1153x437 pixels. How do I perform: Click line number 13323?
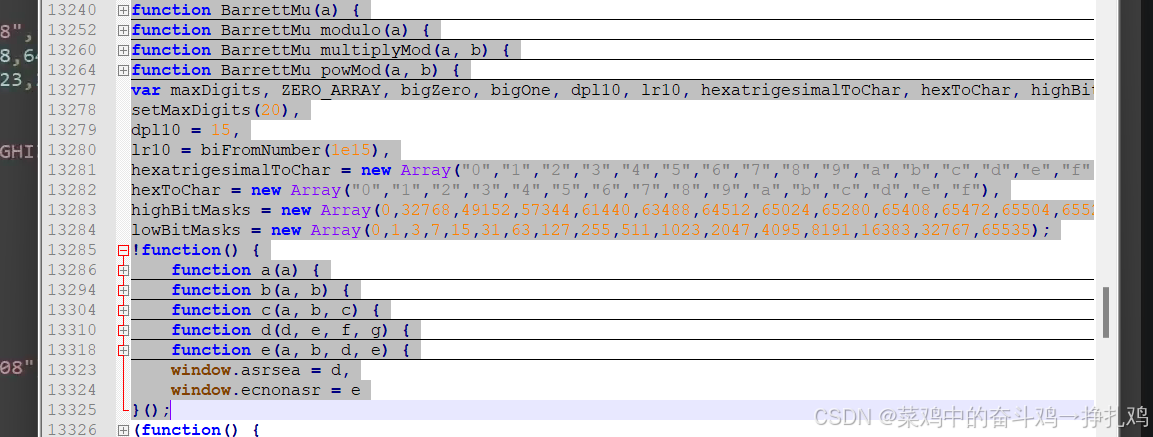pos(72,370)
